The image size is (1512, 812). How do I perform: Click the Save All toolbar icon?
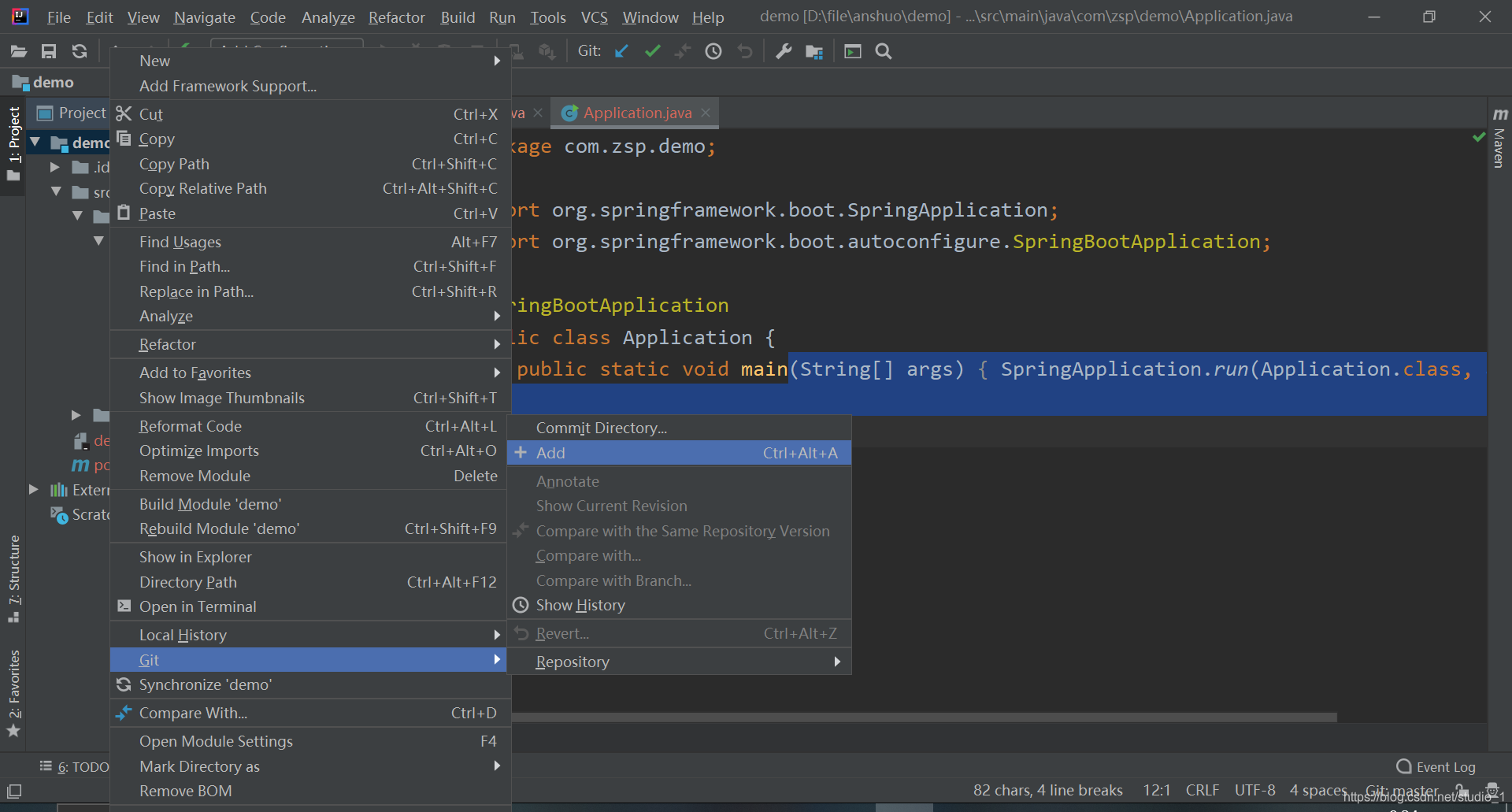point(49,52)
